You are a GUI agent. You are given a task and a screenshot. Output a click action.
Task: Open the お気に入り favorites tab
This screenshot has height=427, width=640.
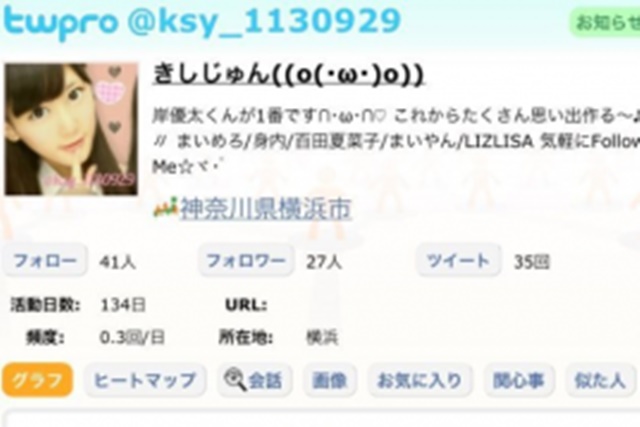(x=420, y=380)
